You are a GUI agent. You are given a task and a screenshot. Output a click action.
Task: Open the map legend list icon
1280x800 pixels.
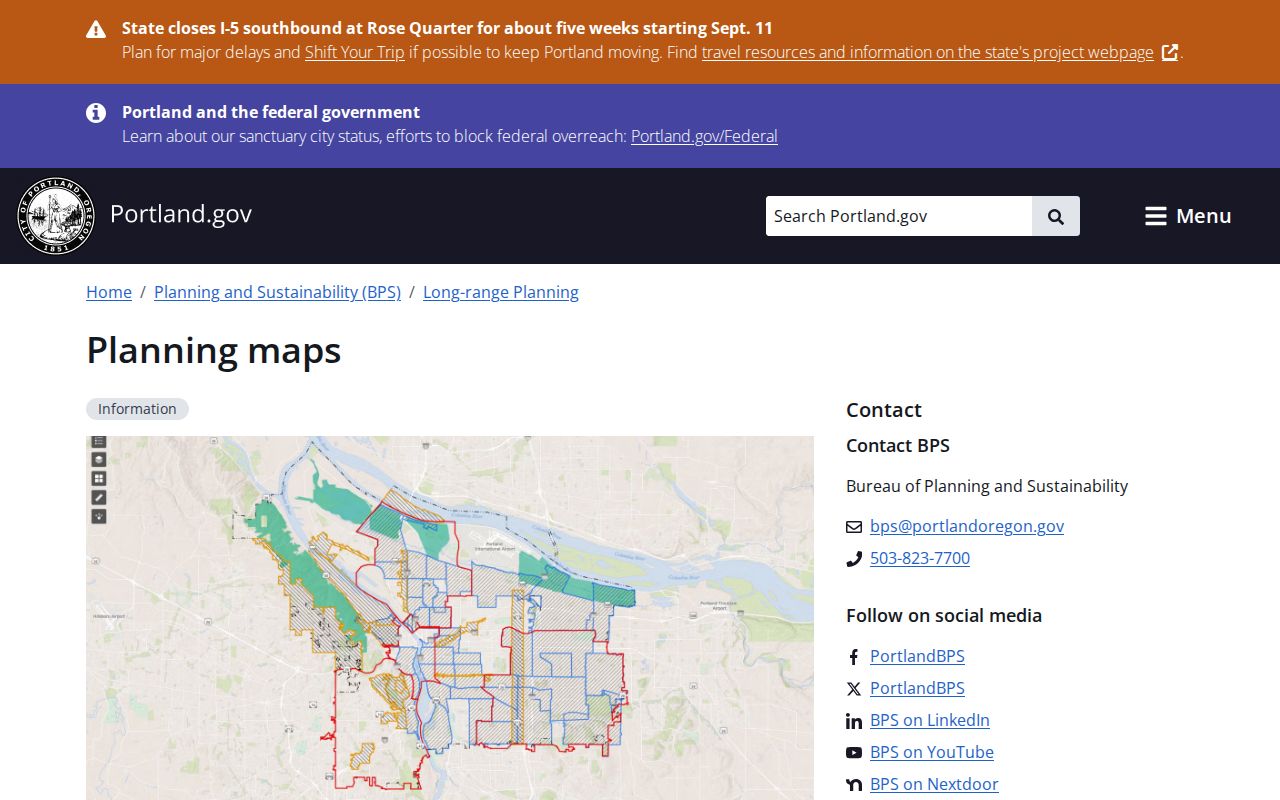click(x=99, y=441)
